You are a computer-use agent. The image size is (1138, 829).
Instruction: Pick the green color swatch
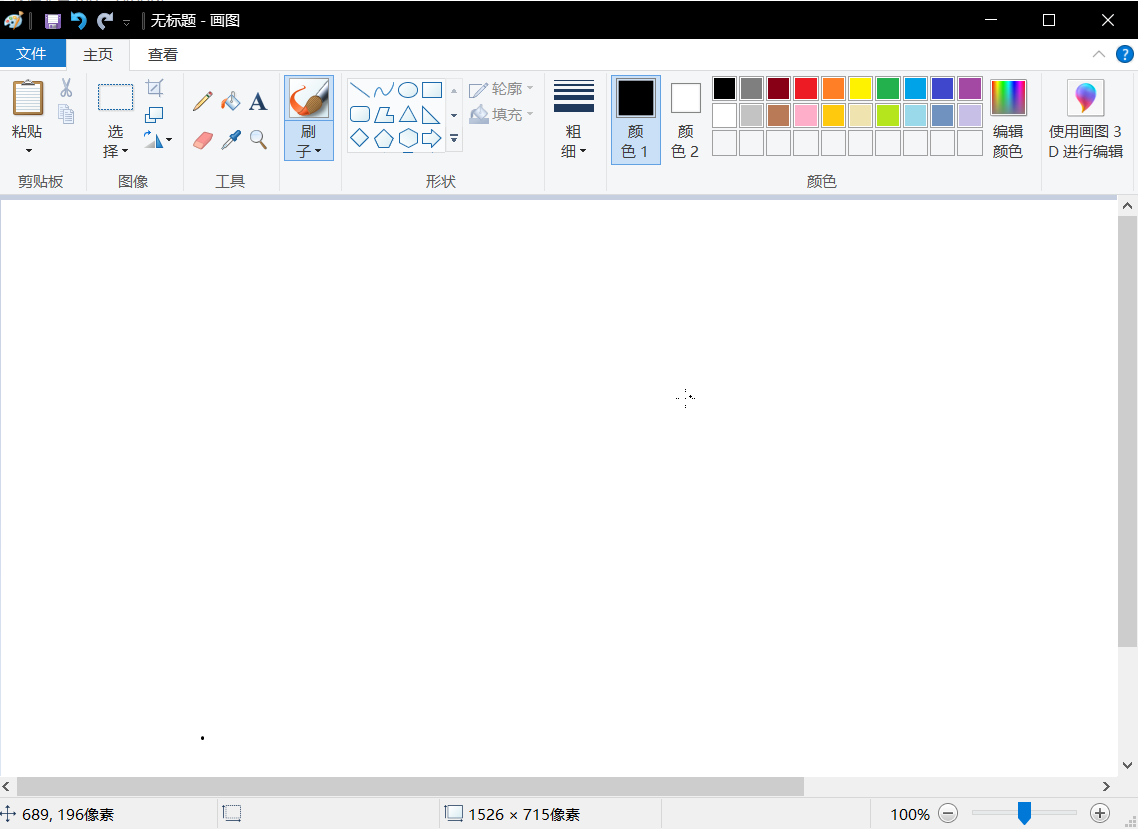tap(888, 89)
